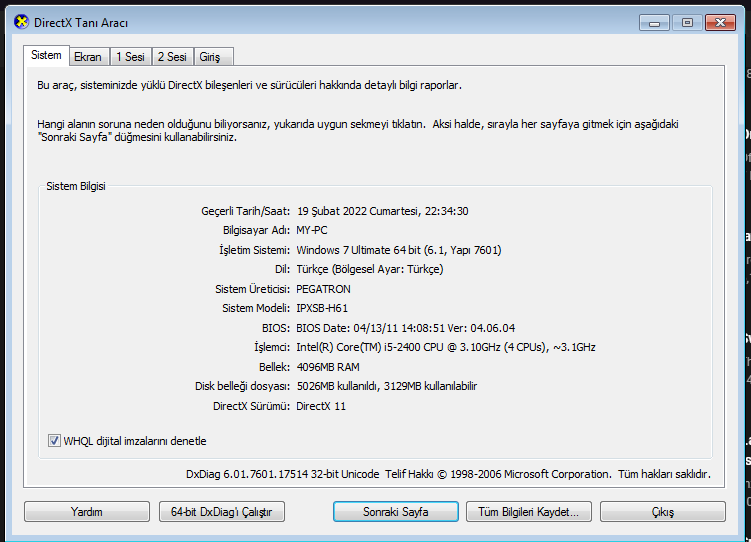Select the Sistem tab
This screenshot has height=542, width=751.
pyautogui.click(x=46, y=56)
